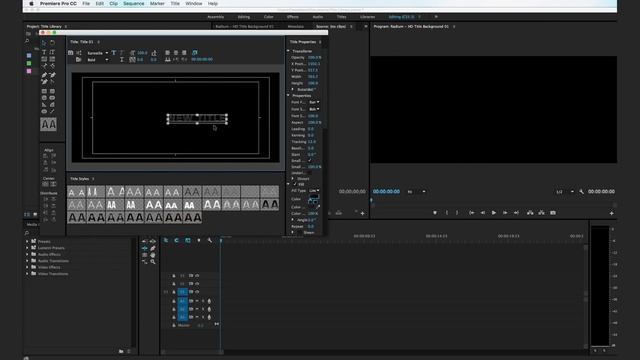Toggle the Sheen checkbox
The image size is (640, 360).
coord(300,233)
